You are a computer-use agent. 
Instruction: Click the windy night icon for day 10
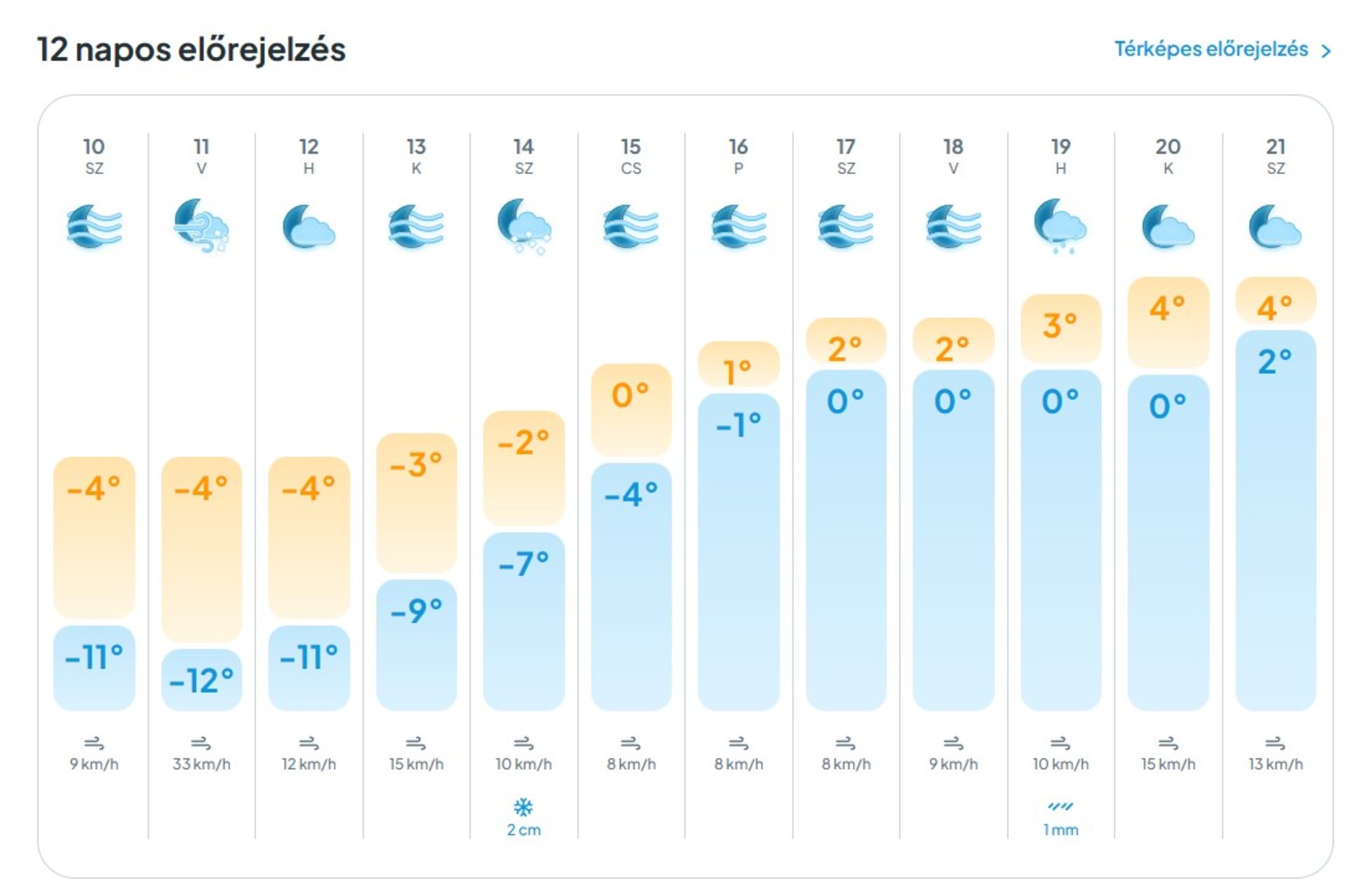pyautogui.click(x=94, y=226)
